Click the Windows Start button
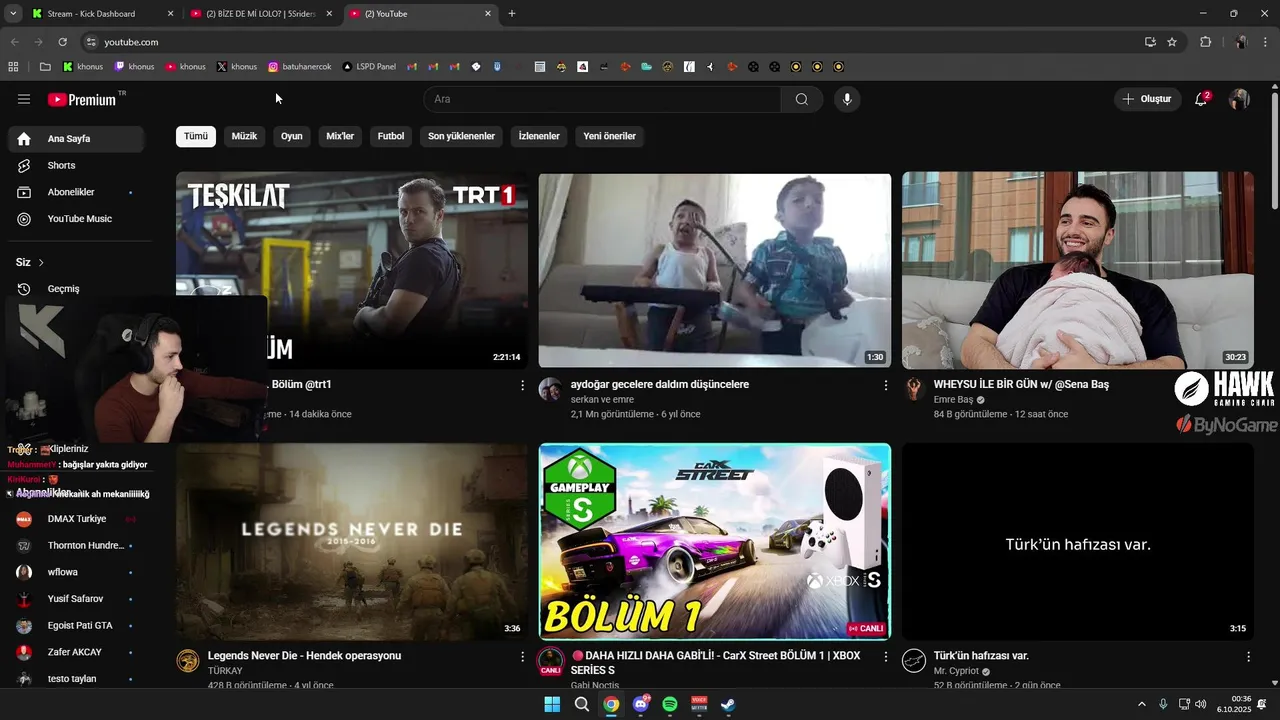Viewport: 1280px width, 720px height. pos(552,704)
